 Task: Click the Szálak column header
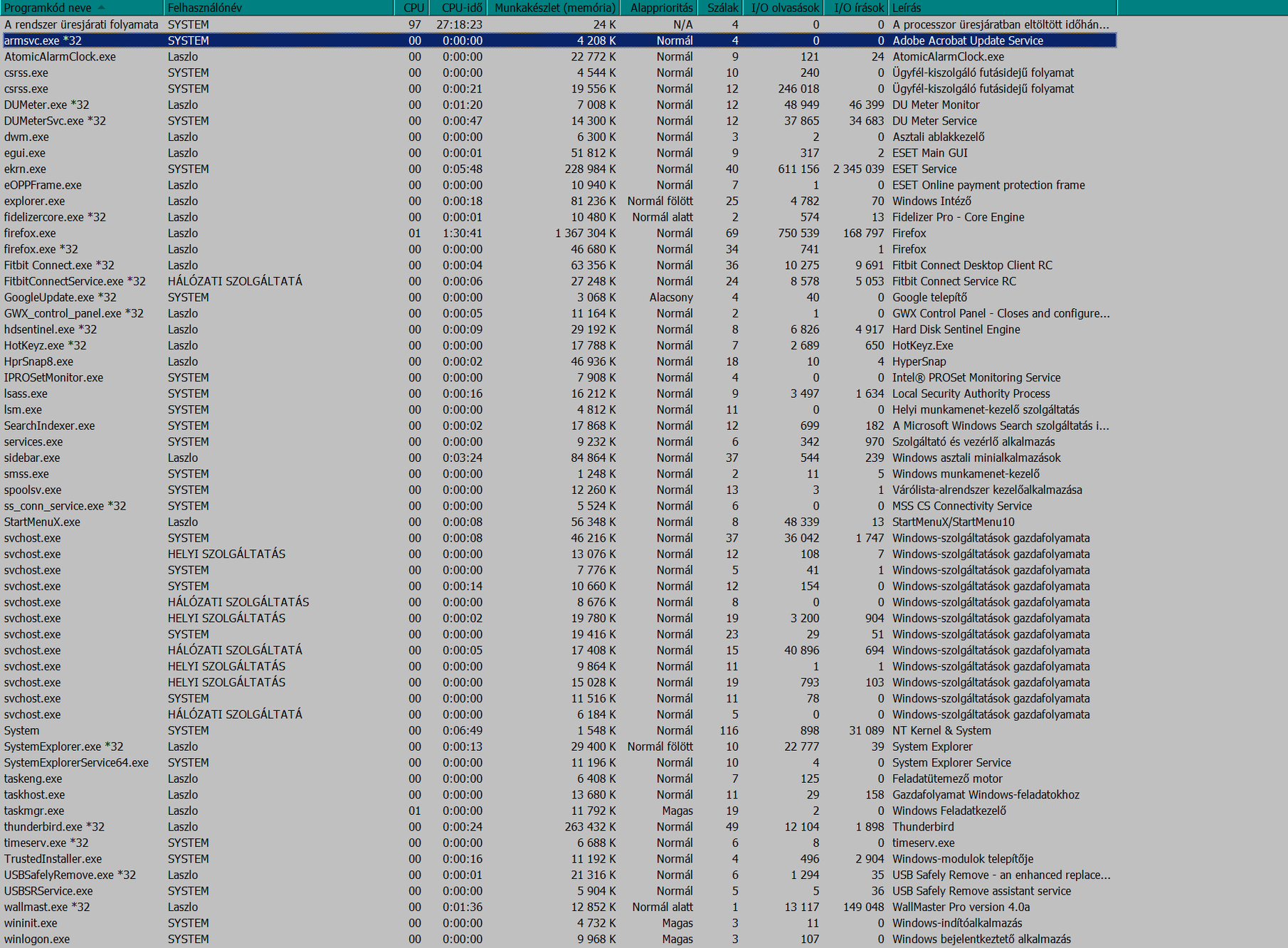point(720,8)
